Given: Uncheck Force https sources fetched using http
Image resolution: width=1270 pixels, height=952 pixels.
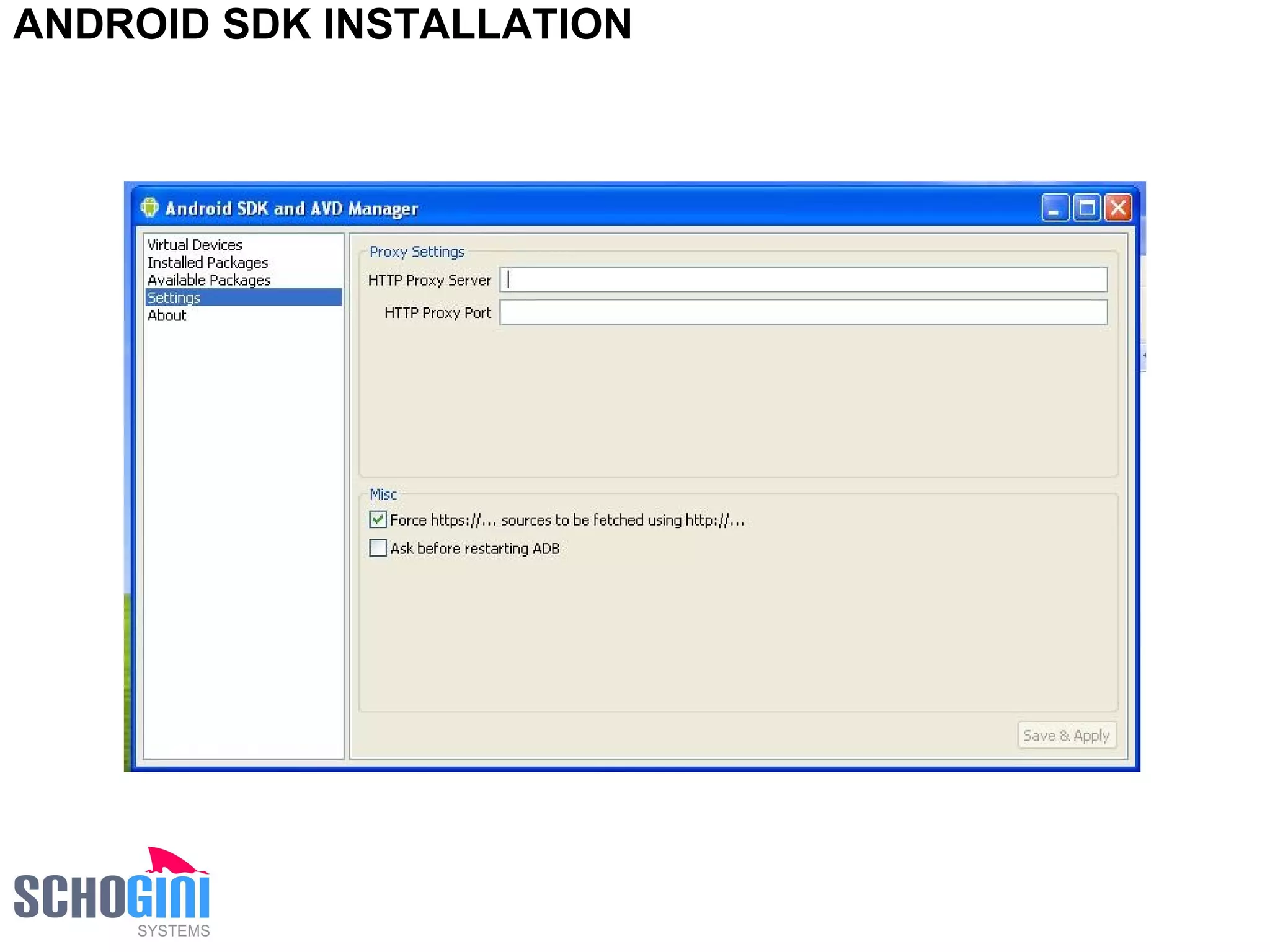Looking at the screenshot, I should (x=378, y=519).
